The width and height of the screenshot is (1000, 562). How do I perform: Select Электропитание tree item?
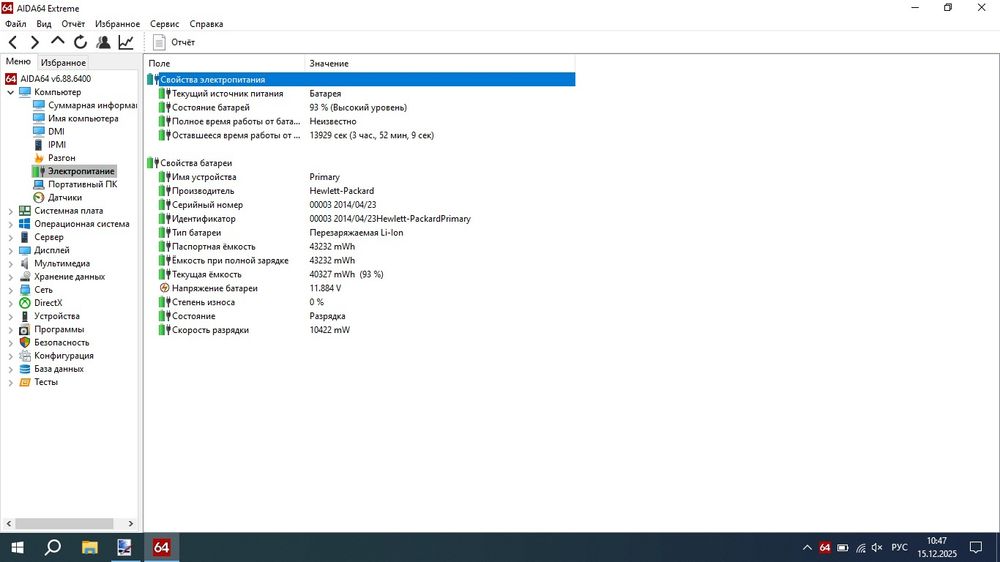pyautogui.click(x=81, y=171)
